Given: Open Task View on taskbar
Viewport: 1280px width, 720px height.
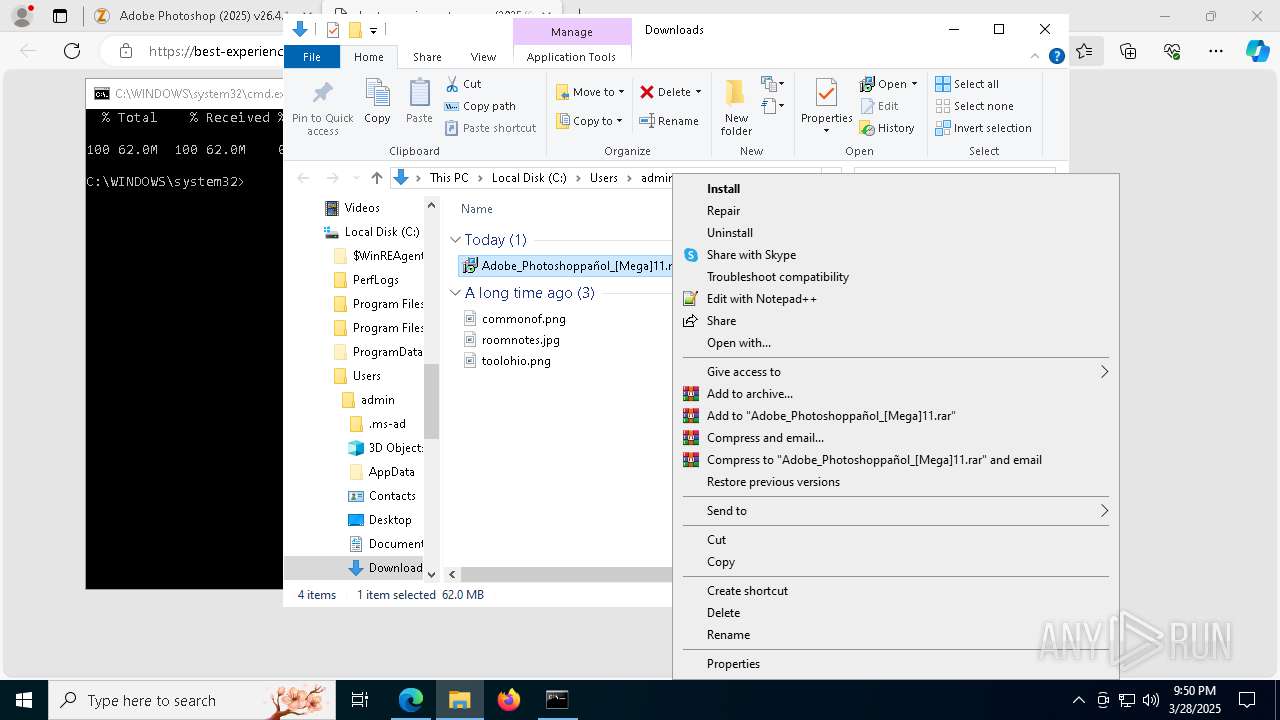Looking at the screenshot, I should [x=360, y=700].
